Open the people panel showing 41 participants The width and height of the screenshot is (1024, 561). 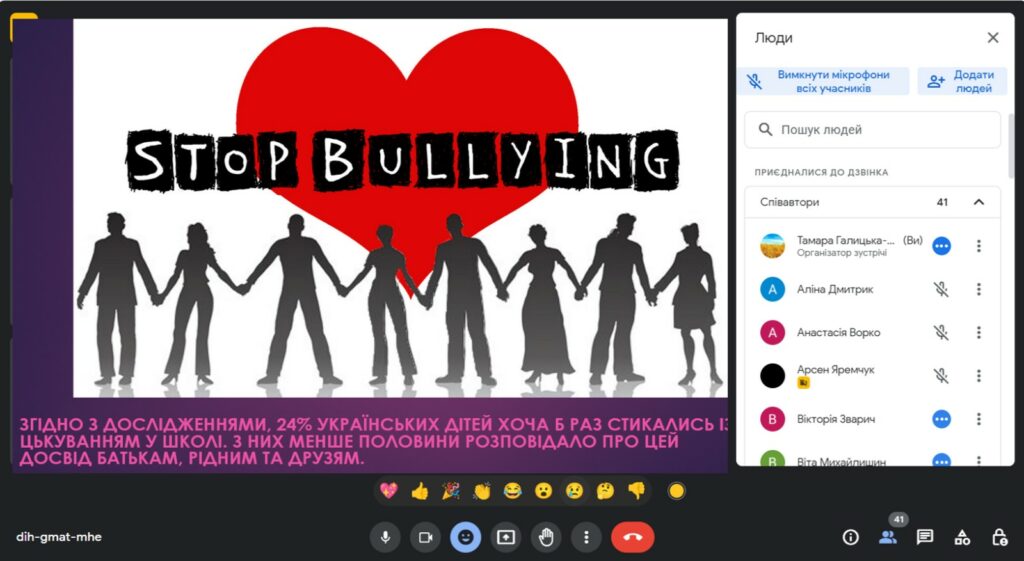(887, 537)
